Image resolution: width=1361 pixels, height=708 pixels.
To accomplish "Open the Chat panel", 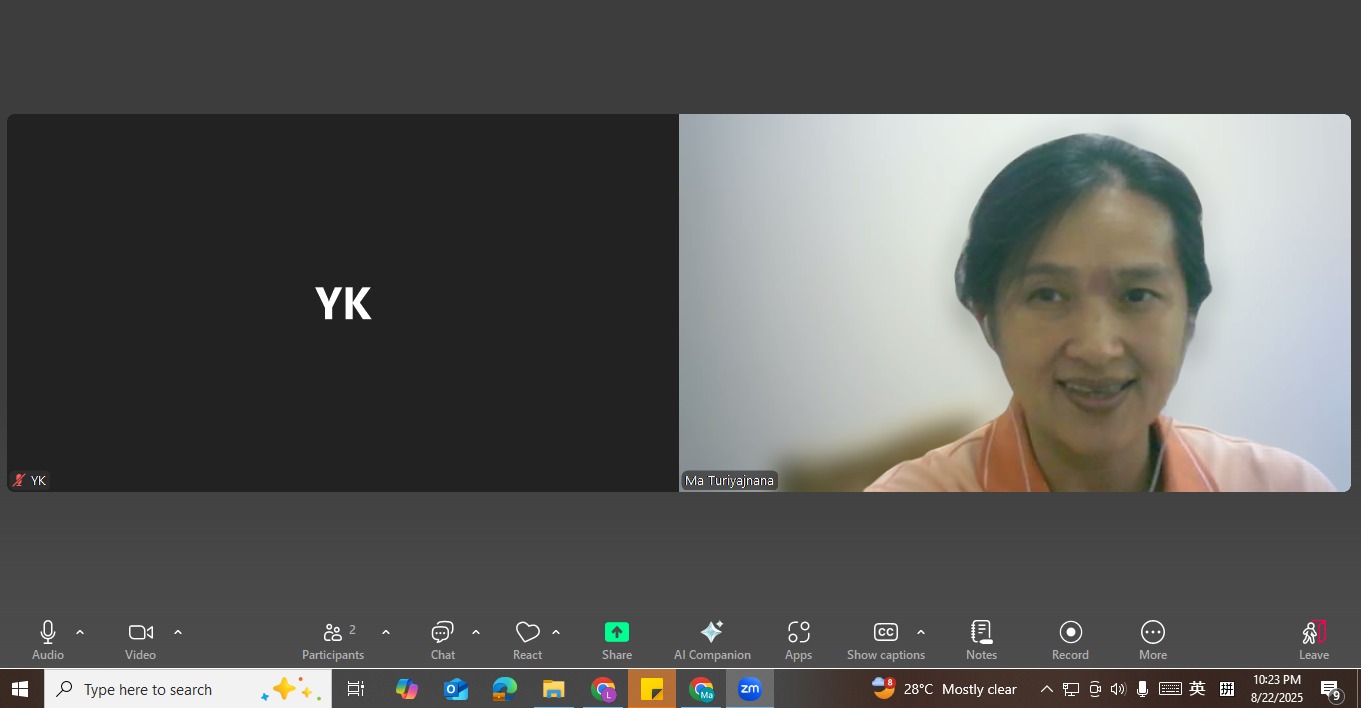I will click(x=442, y=640).
